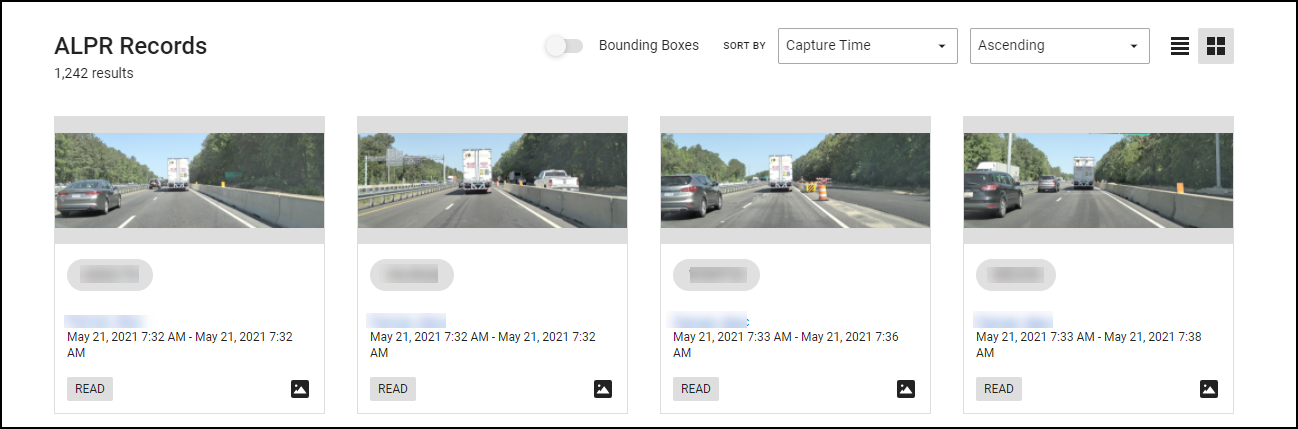The width and height of the screenshot is (1298, 429).
Task: Open third record's thumbnail with orange barrels
Action: pyautogui.click(x=796, y=180)
